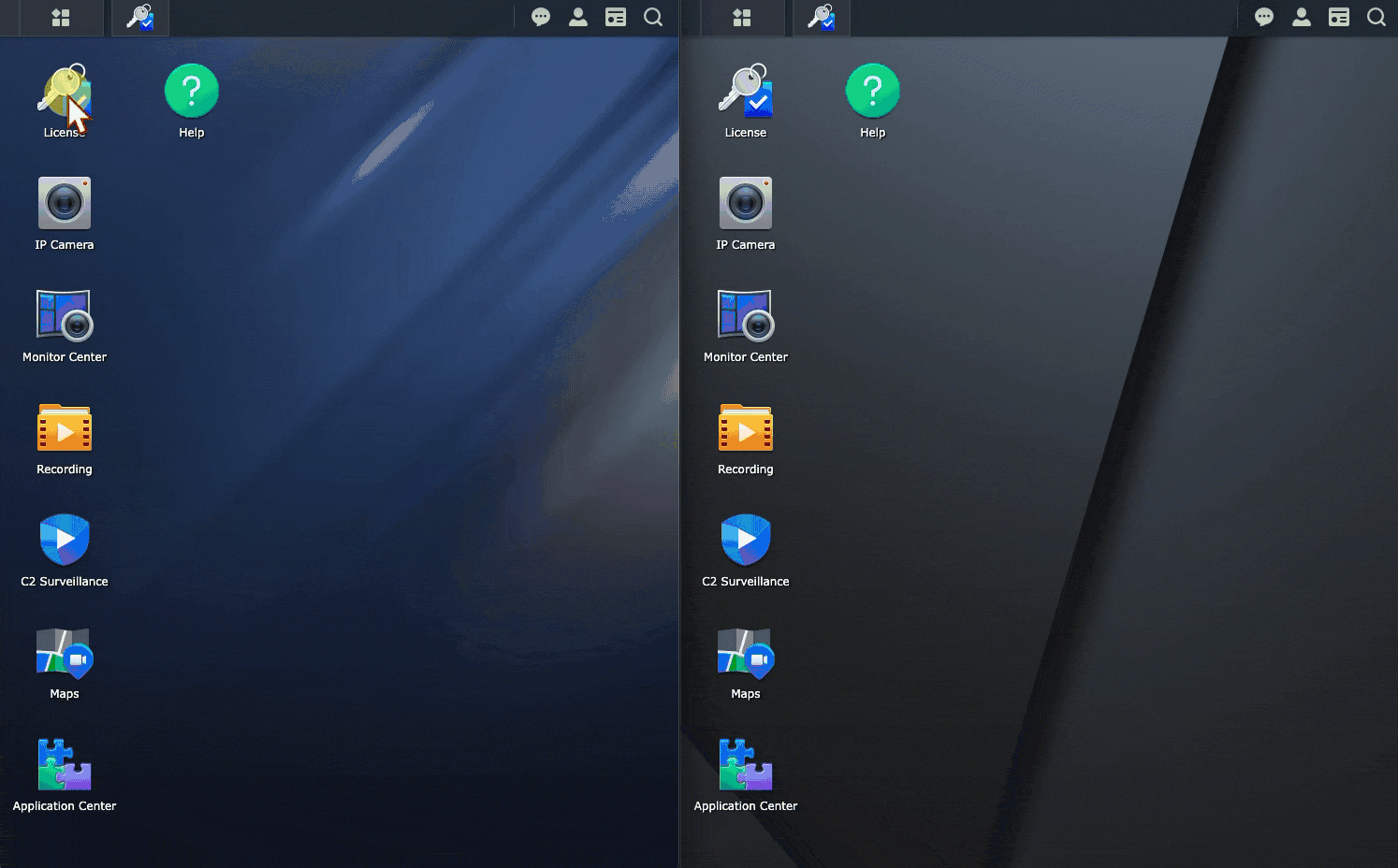Screen dimensions: 1398x868
Task: Open IP Camera on the dark-themed desktop
Action: [x=746, y=204]
